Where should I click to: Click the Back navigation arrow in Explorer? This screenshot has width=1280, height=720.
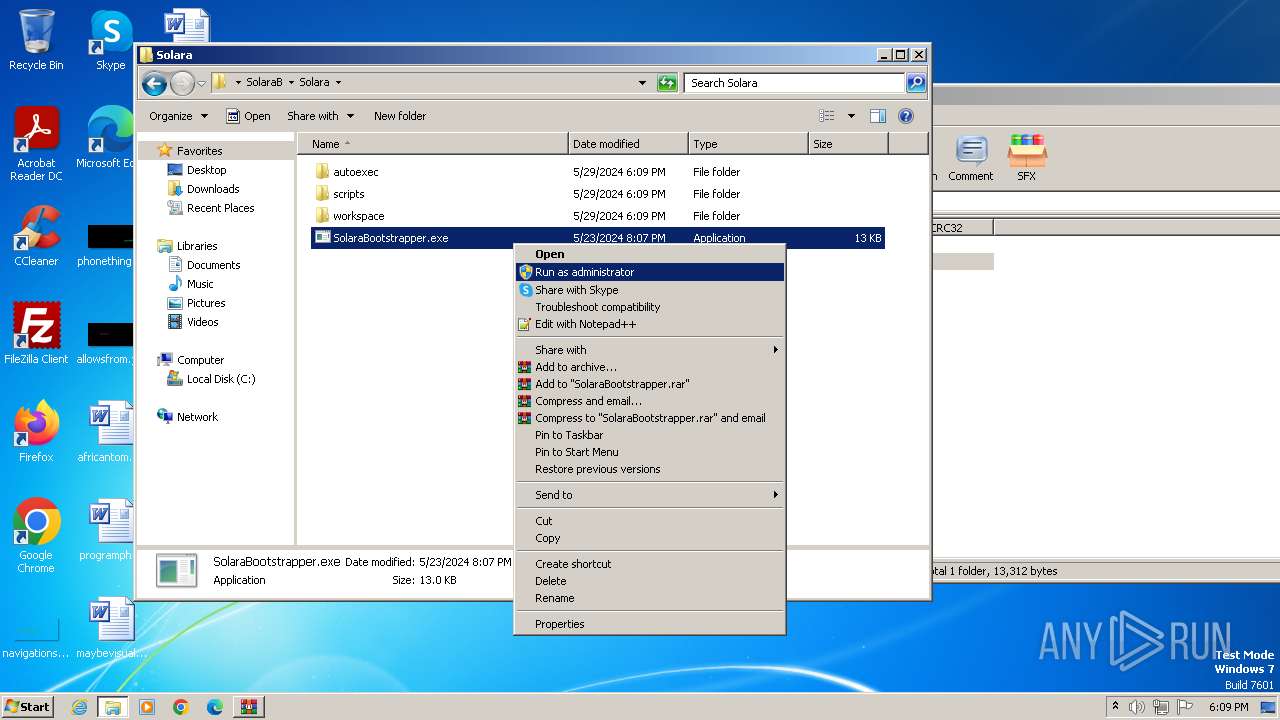click(x=154, y=83)
